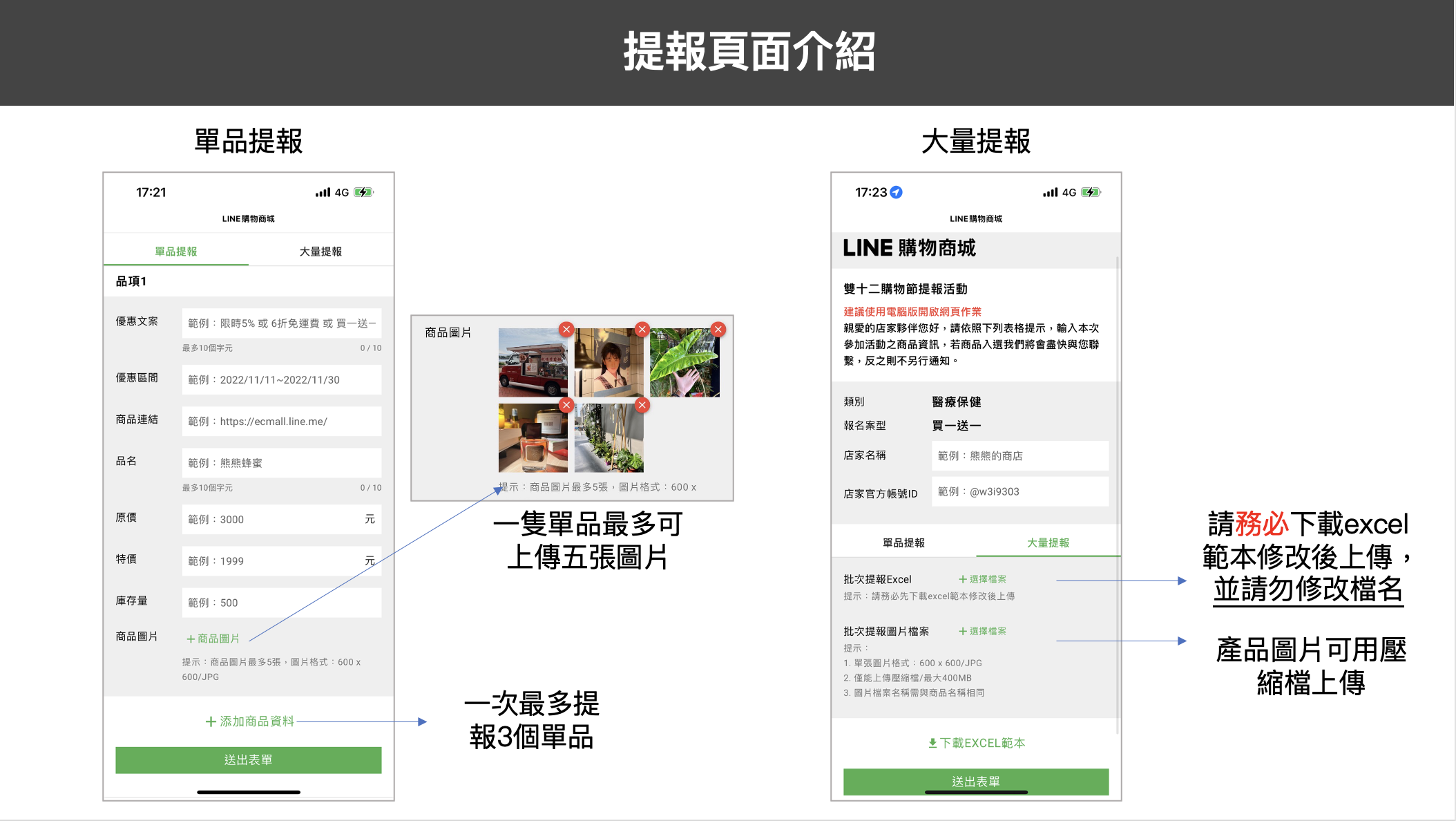
Task: Click the 原價 price field
Action: [282, 520]
